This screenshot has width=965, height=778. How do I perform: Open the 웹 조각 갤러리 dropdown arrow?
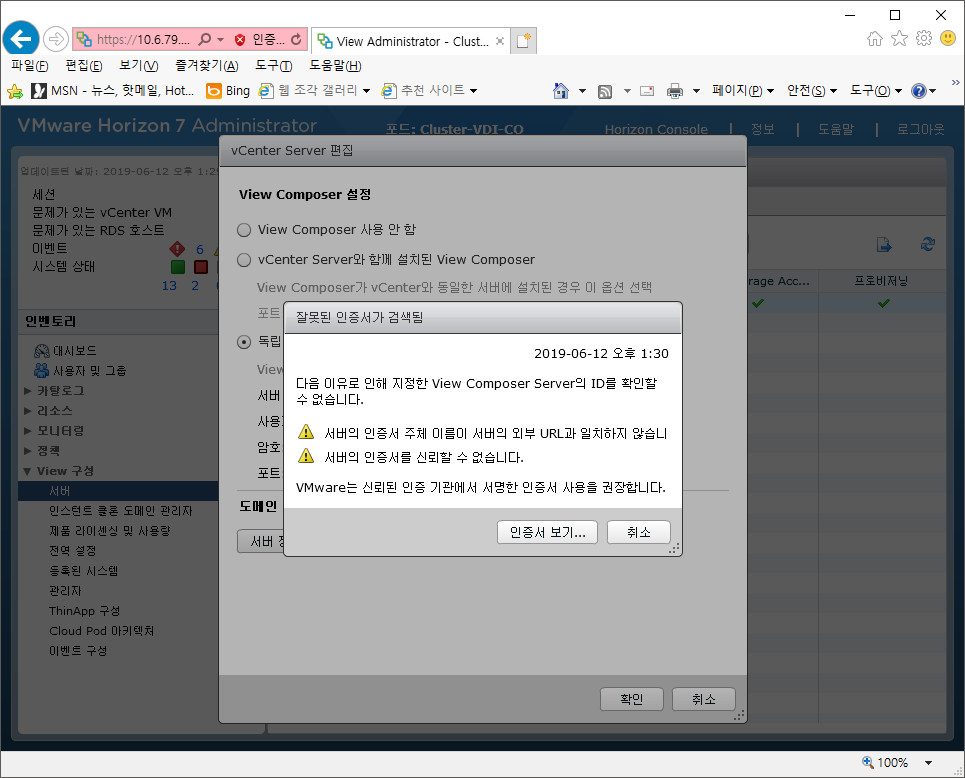367,91
